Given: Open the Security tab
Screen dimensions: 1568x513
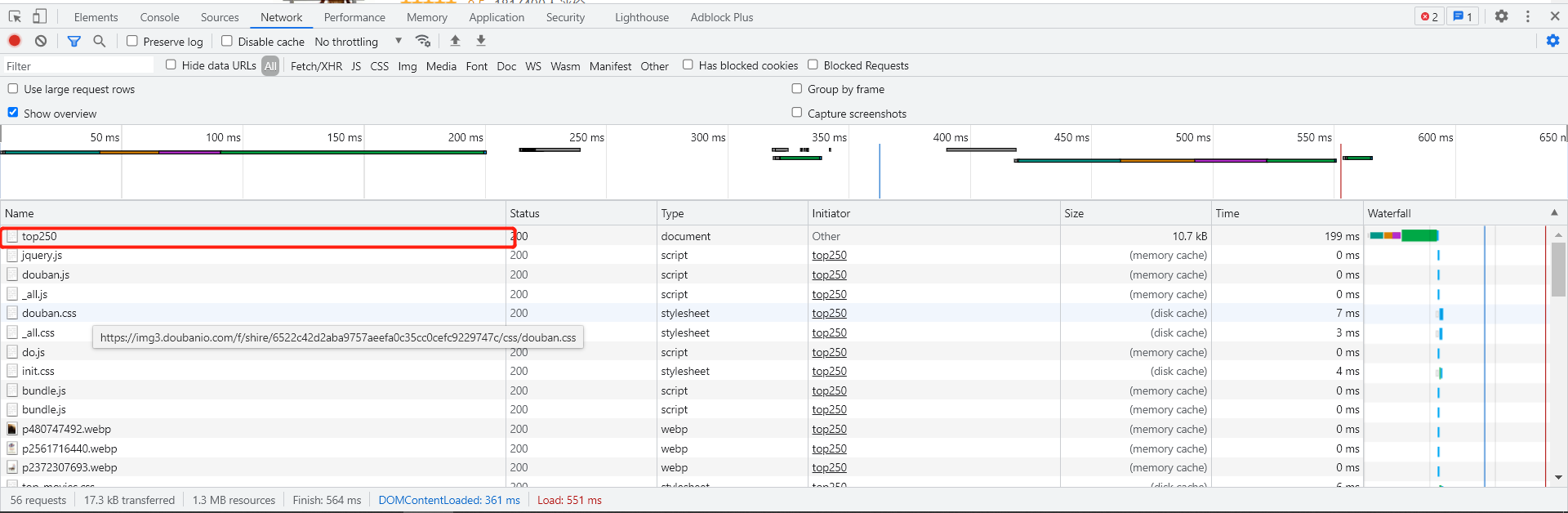Looking at the screenshot, I should coord(565,17).
